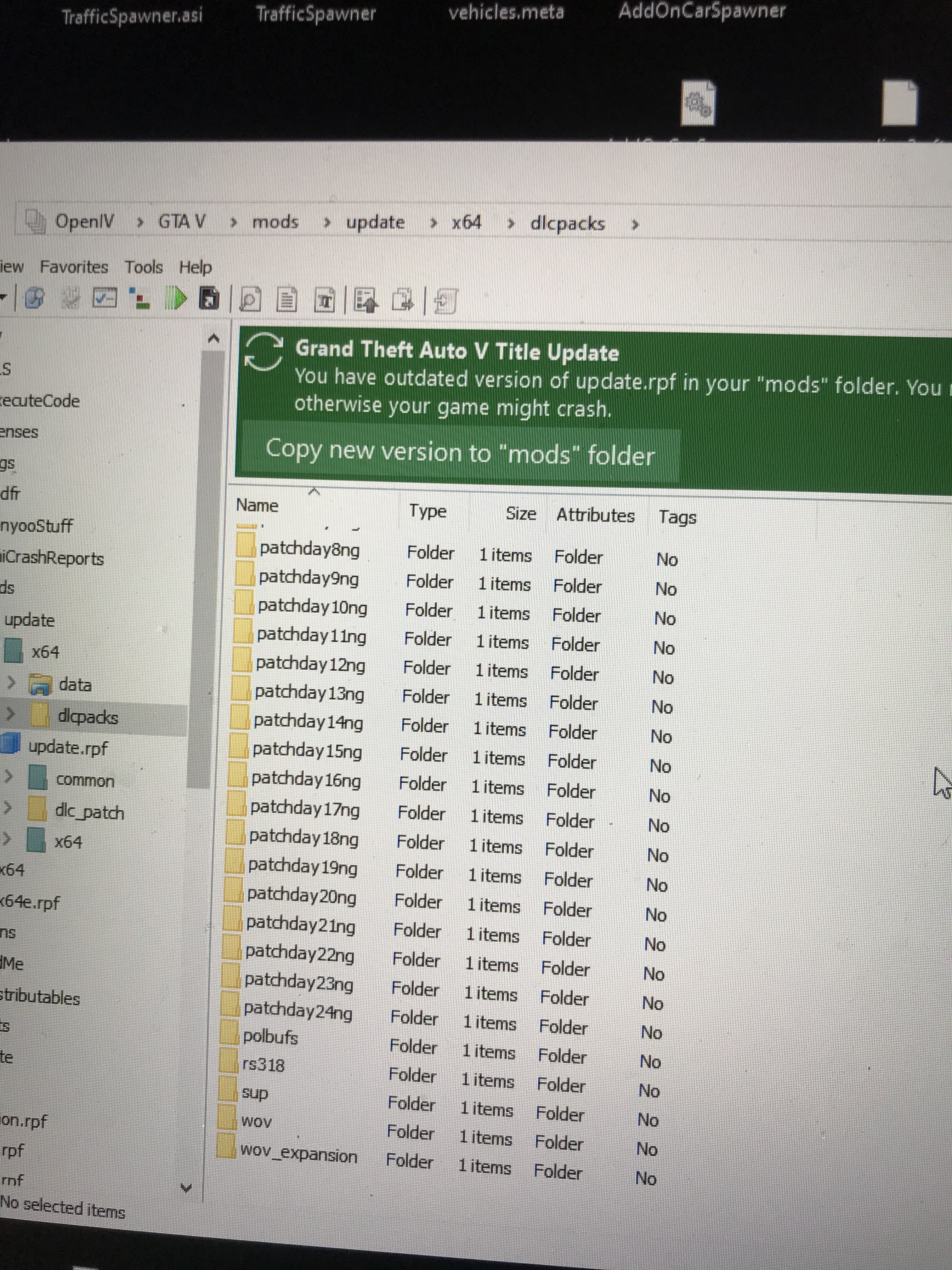Toggle the checklist options toolbar icon
This screenshot has height=1270, width=952.
(x=105, y=298)
